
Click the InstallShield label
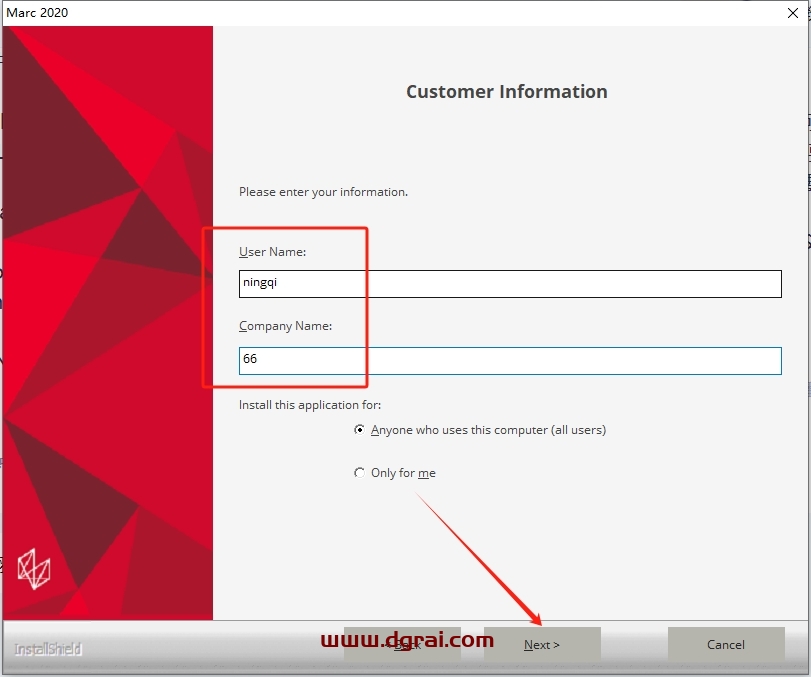click(x=48, y=649)
